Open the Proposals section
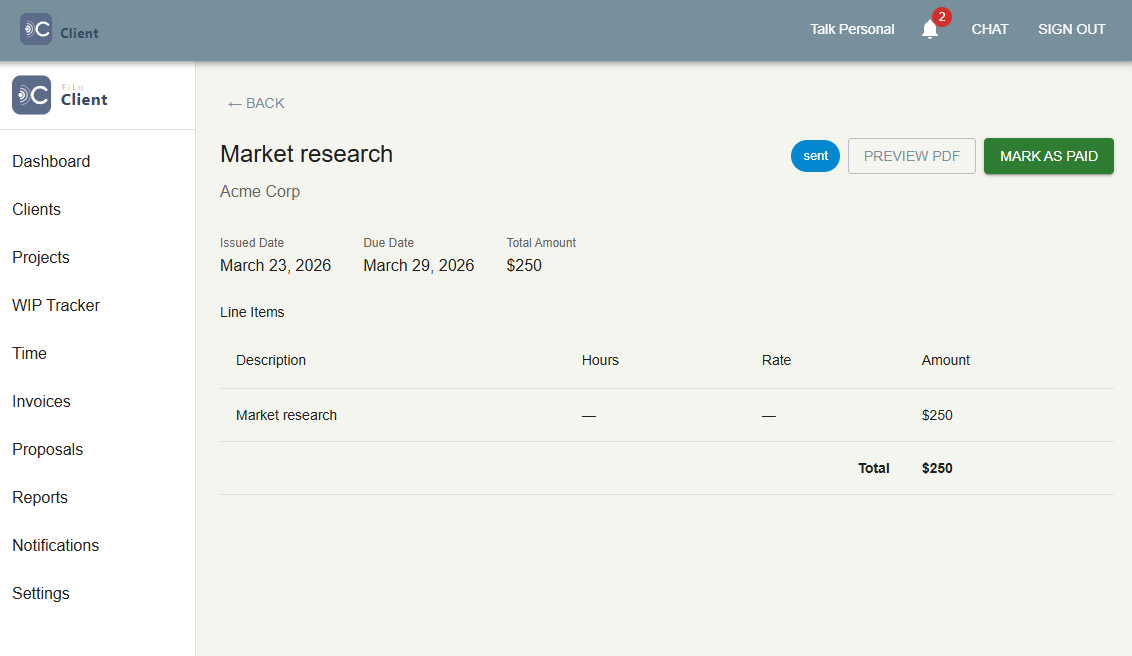Viewport: 1132px width, 656px height. (x=47, y=449)
